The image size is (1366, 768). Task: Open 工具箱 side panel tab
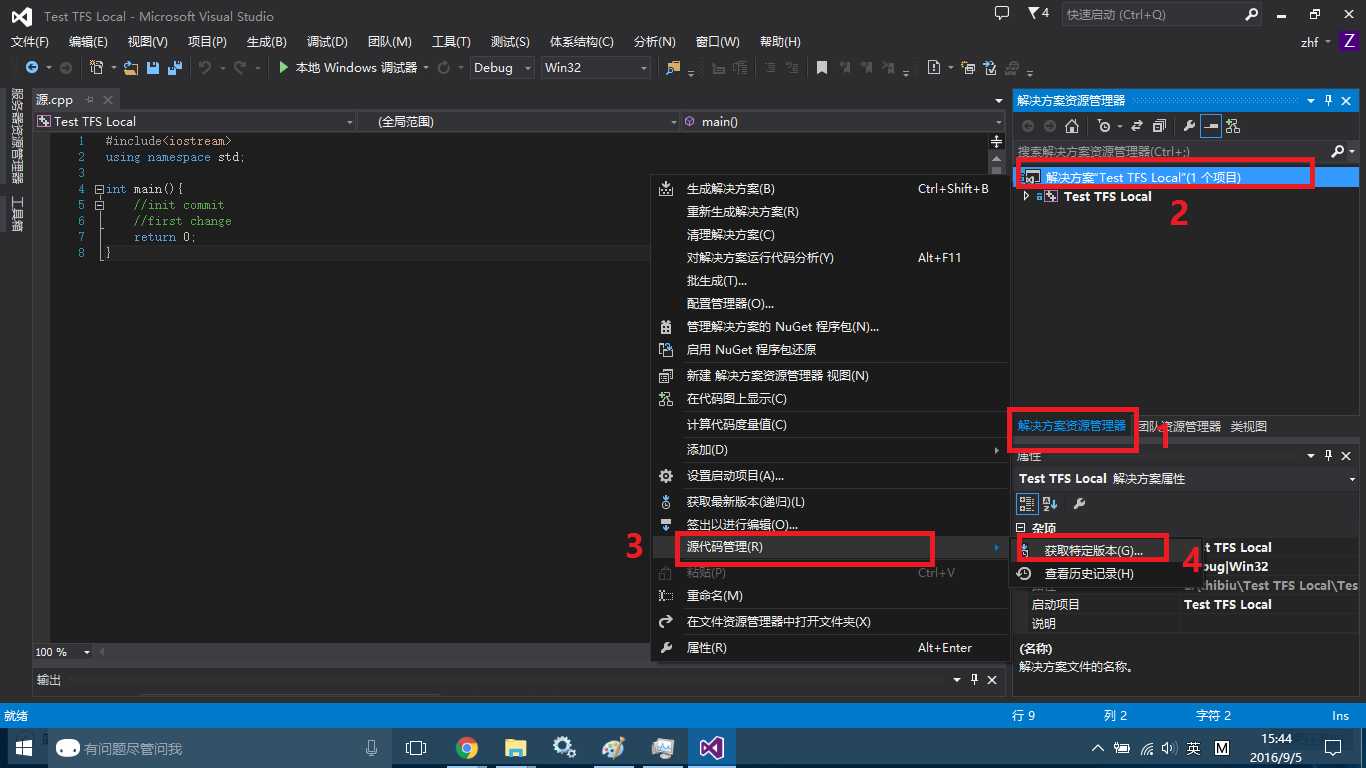click(17, 214)
